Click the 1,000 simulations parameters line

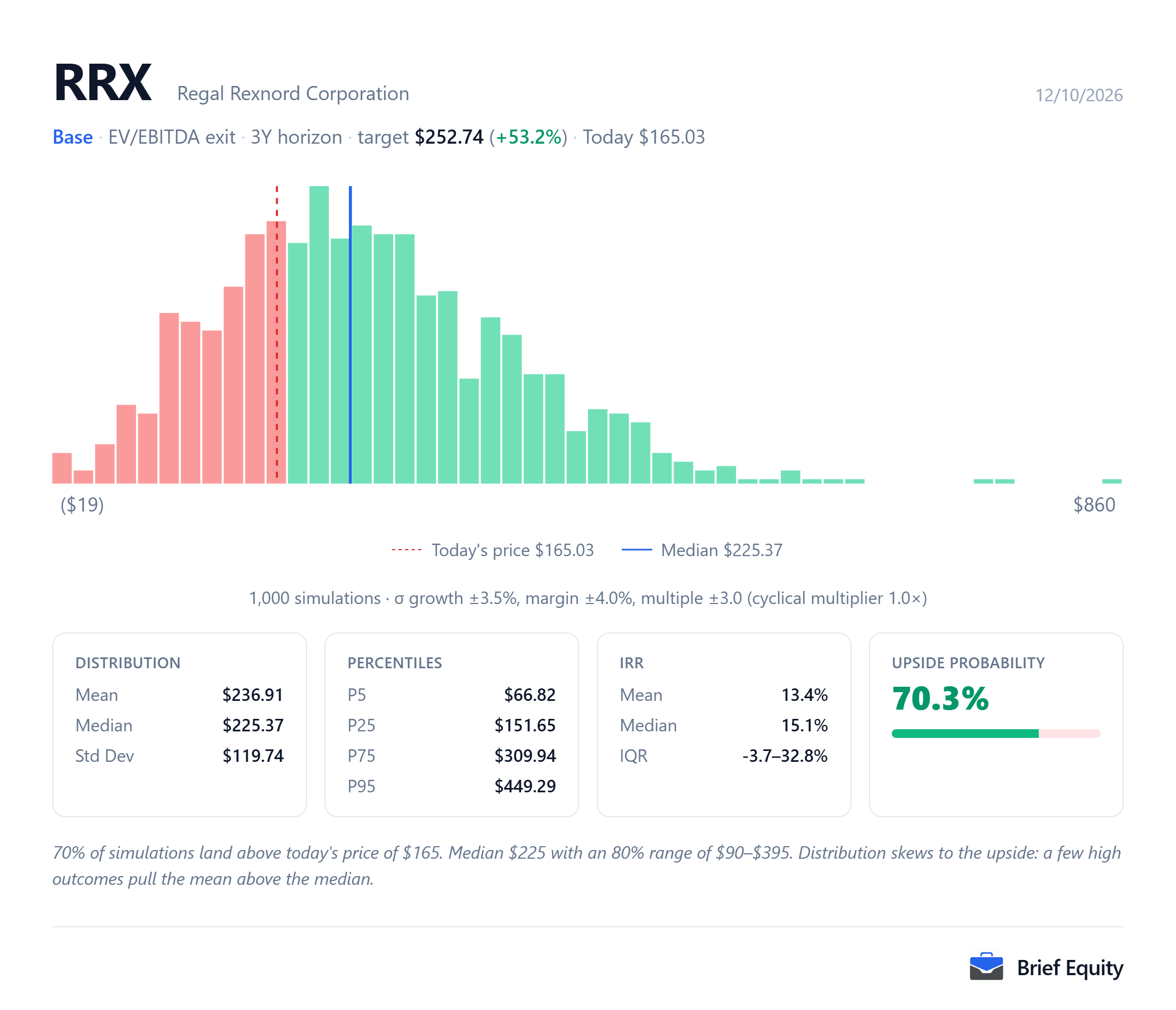(588, 598)
